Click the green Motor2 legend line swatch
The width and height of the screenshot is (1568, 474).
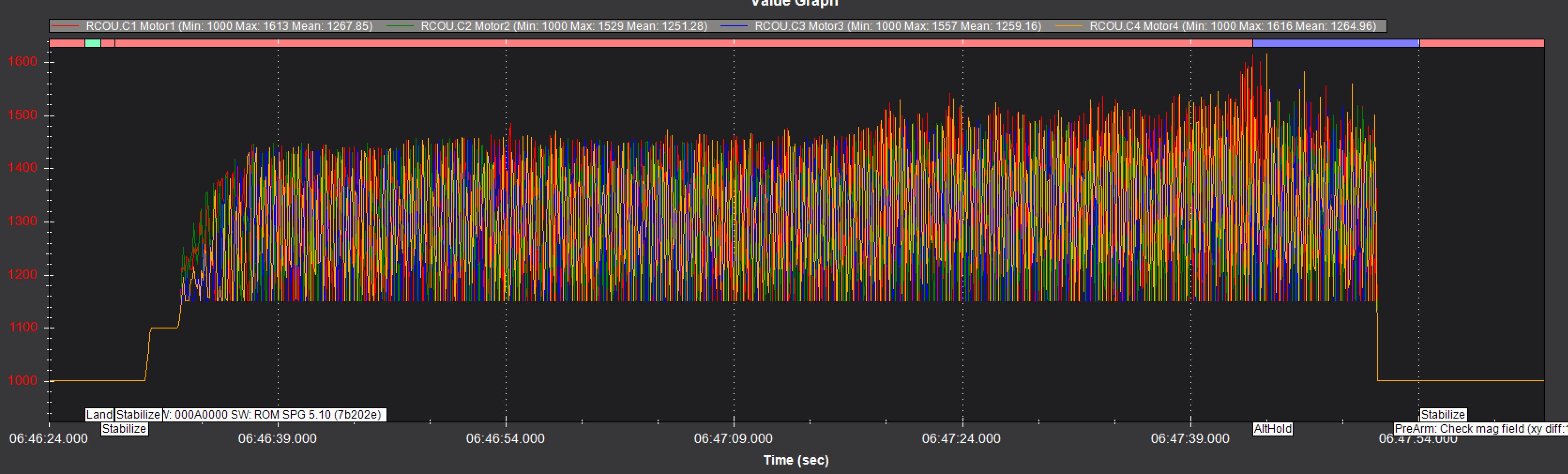pyautogui.click(x=400, y=26)
